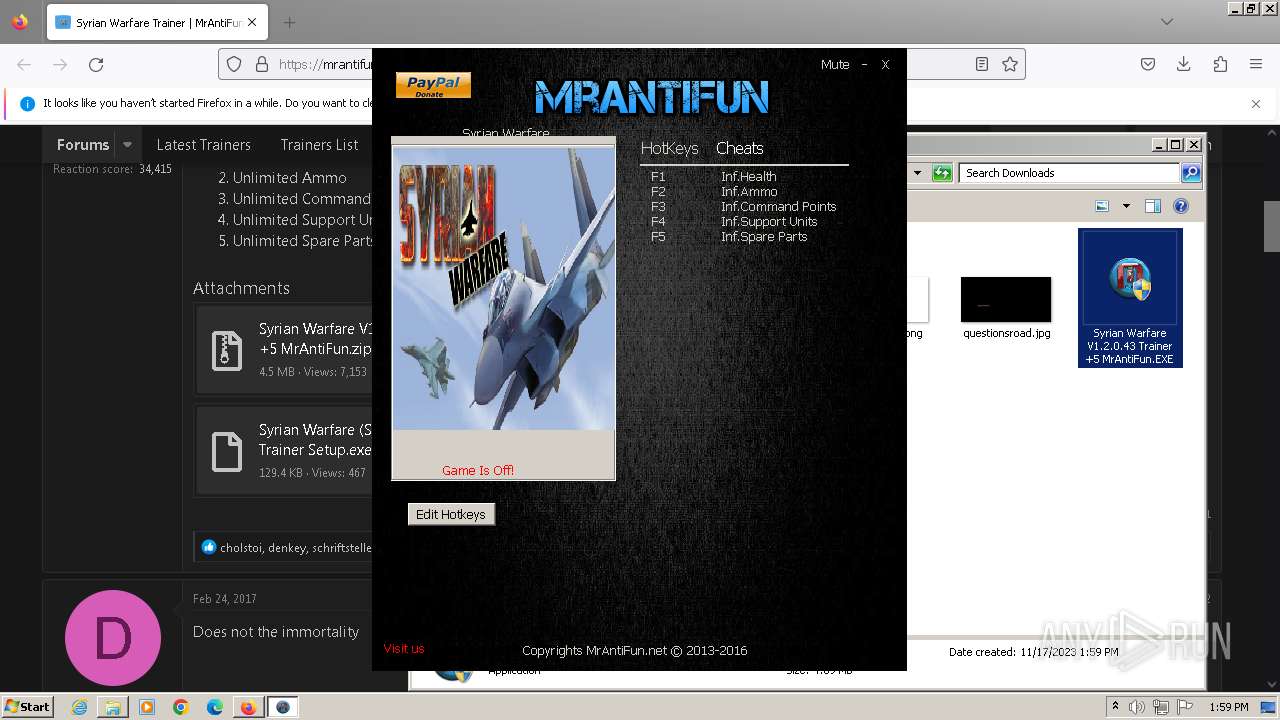Click Mute in the trainer window

tap(835, 64)
